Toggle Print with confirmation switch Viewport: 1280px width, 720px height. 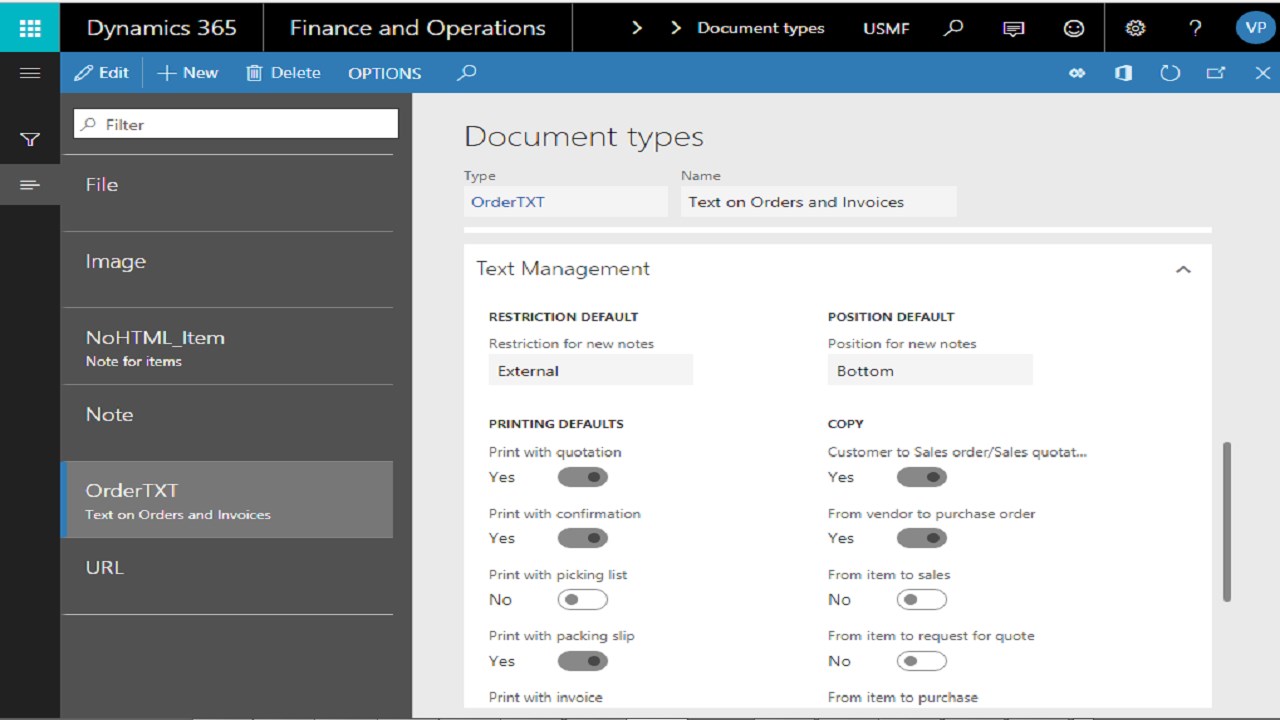click(583, 538)
